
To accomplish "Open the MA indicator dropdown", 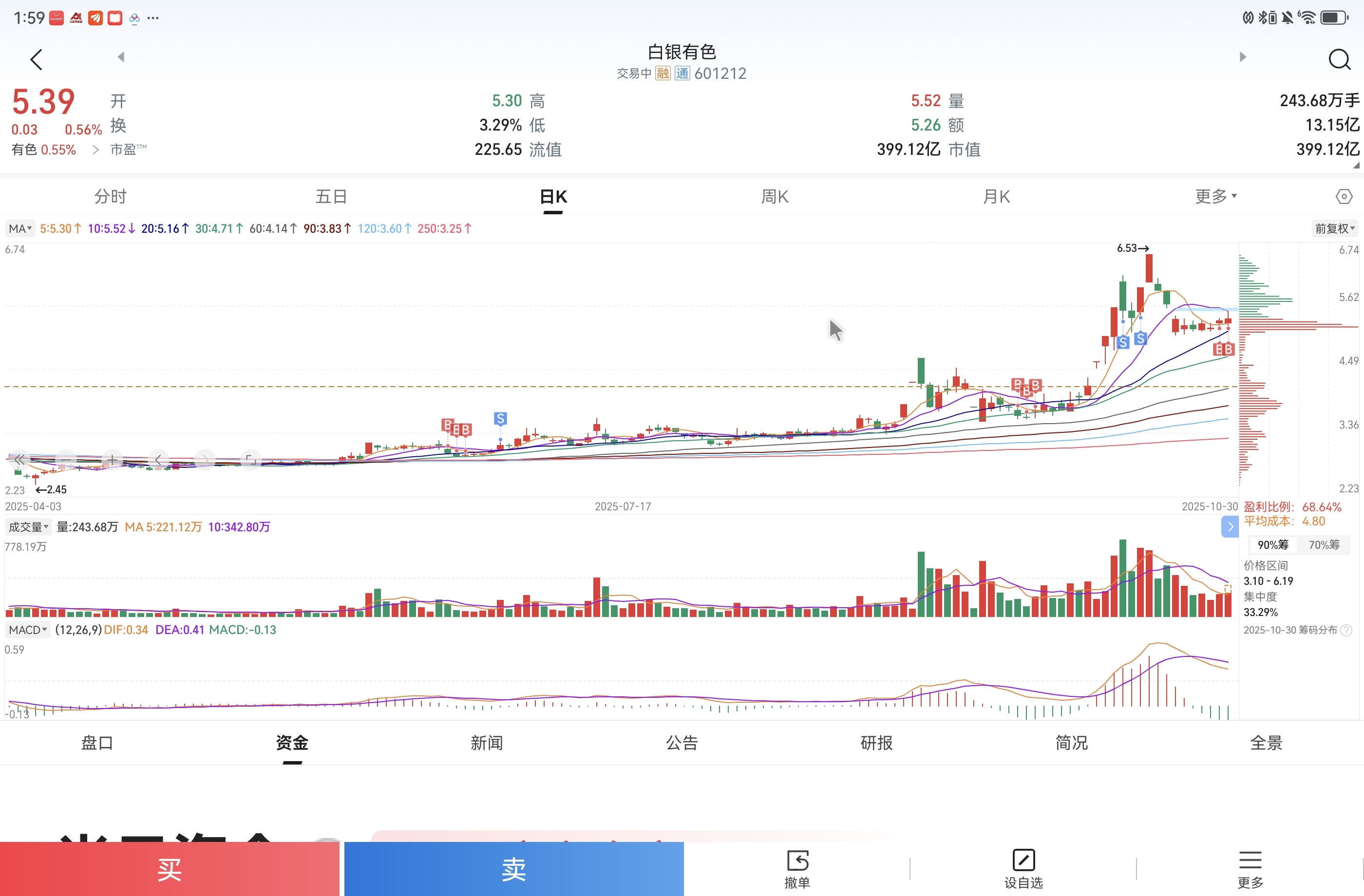I will (x=20, y=228).
